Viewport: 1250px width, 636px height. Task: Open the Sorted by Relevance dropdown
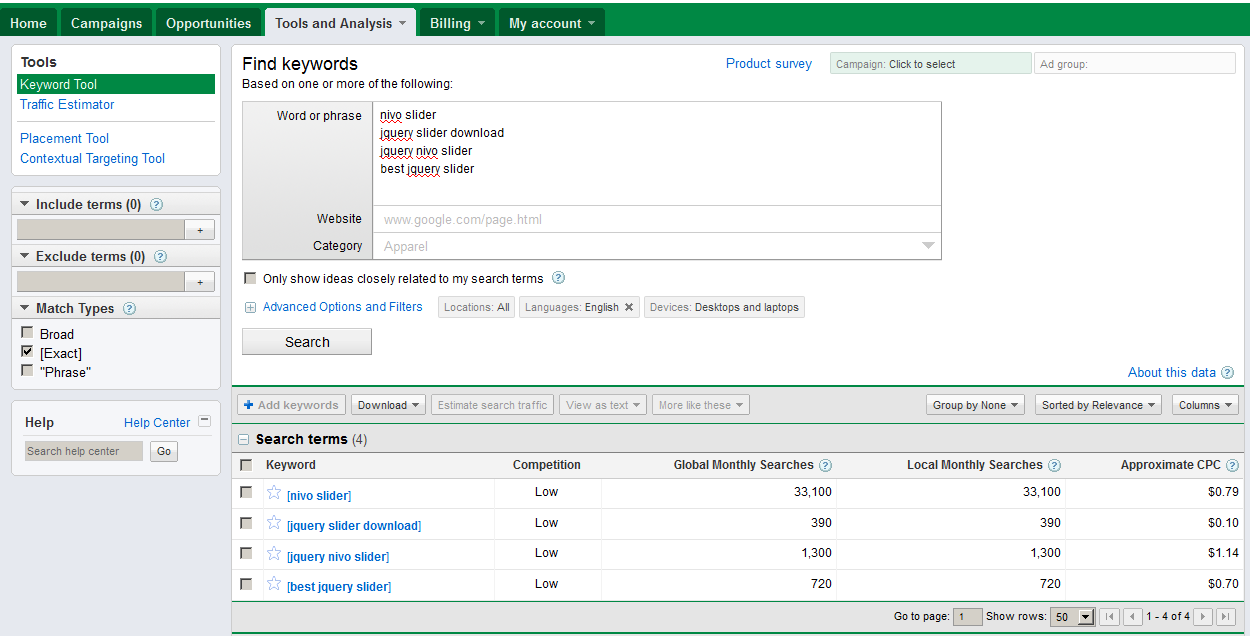pyautogui.click(x=1098, y=405)
